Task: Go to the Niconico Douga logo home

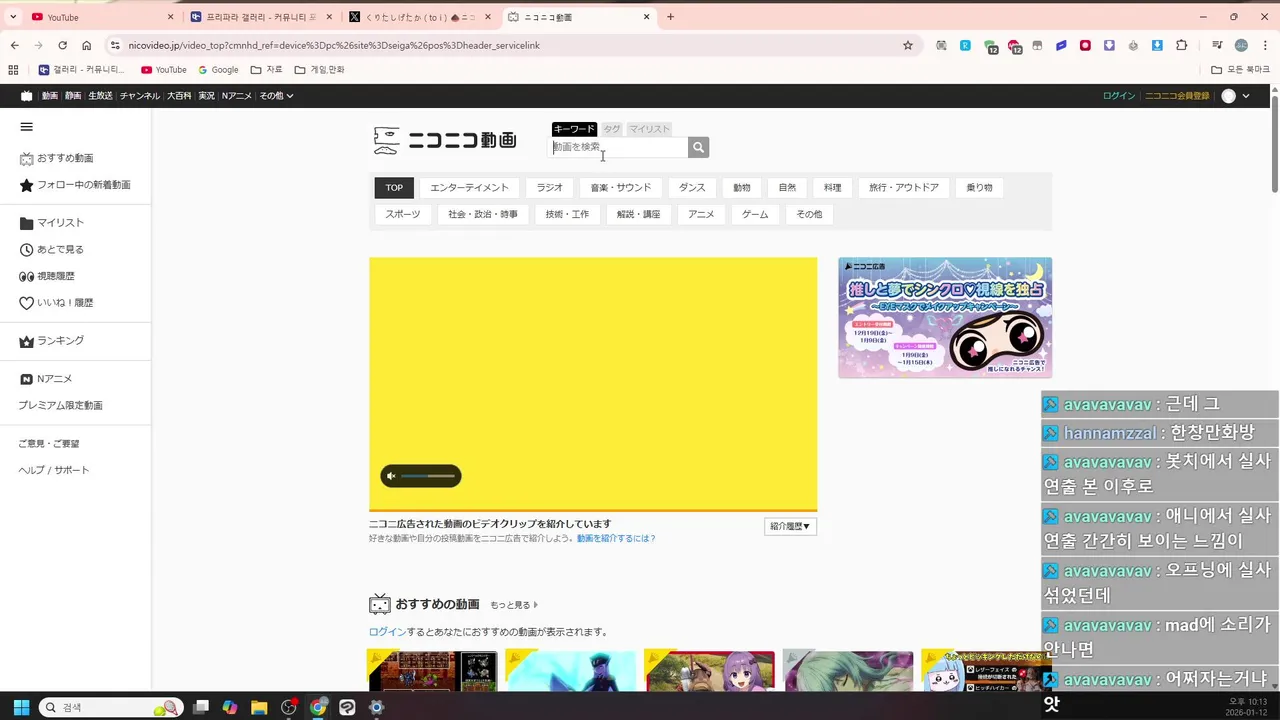Action: point(445,140)
